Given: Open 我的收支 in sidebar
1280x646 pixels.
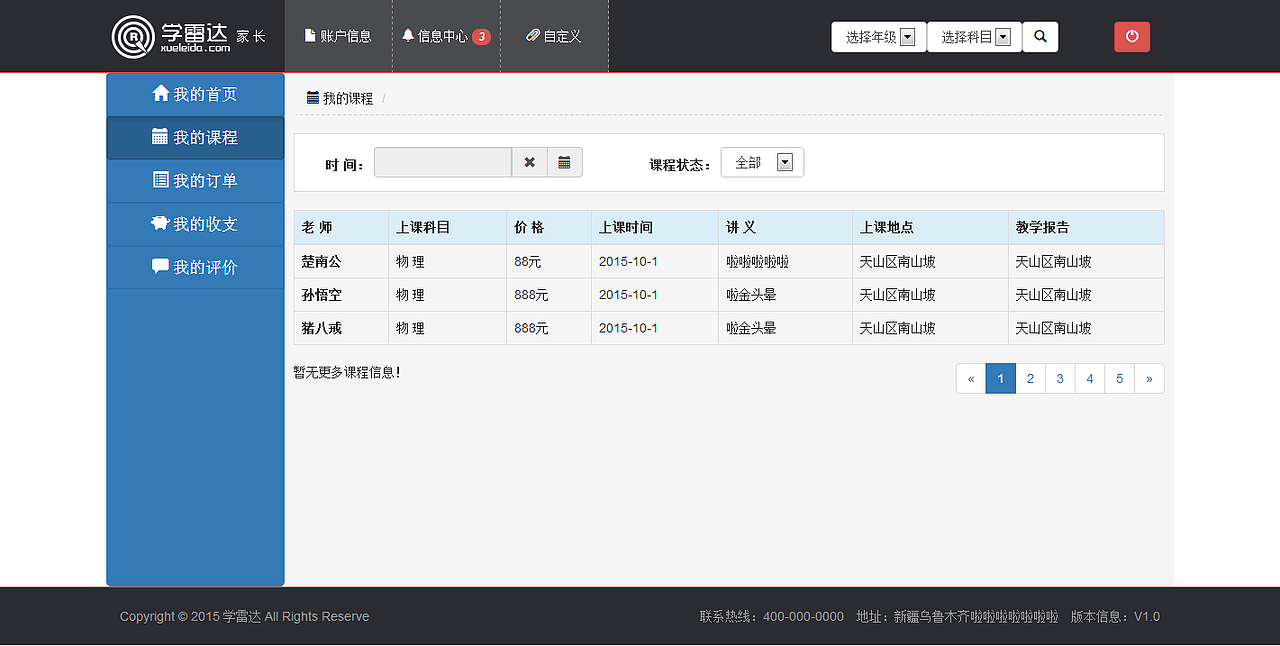Looking at the screenshot, I should [x=195, y=224].
